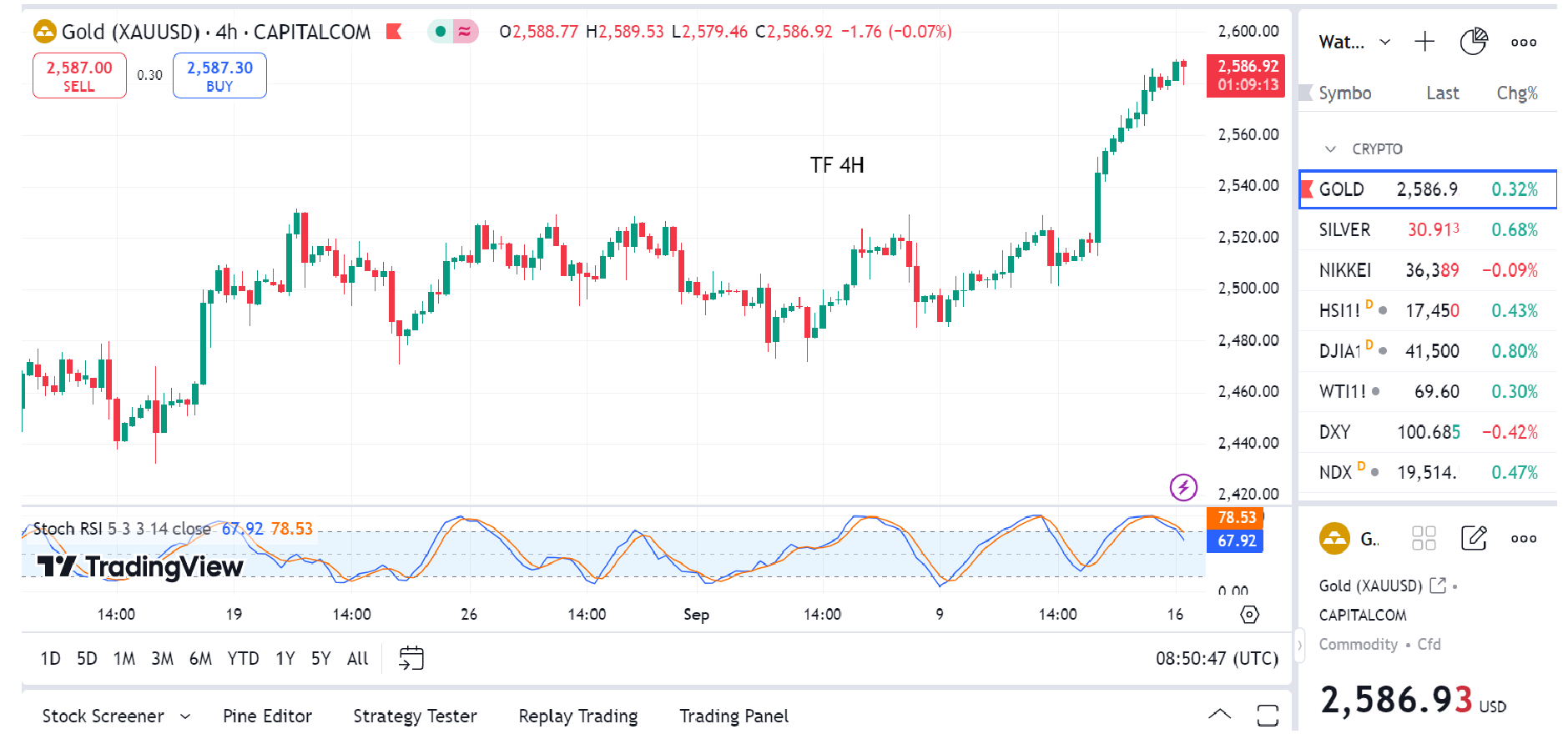Switch to the Pine Editor tab
This screenshot has width=1568, height=734.
coord(267,716)
